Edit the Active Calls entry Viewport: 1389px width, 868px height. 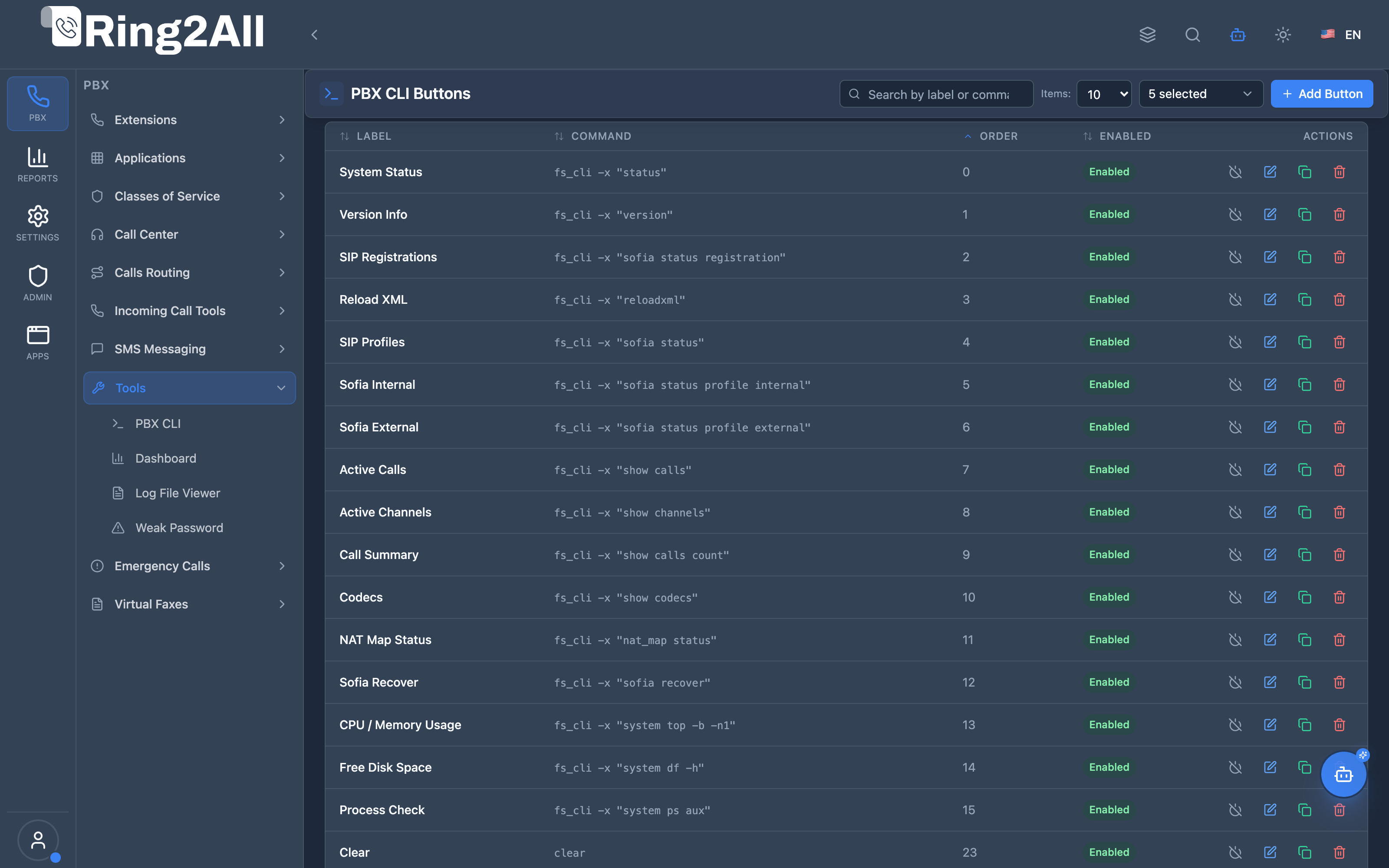(1270, 470)
